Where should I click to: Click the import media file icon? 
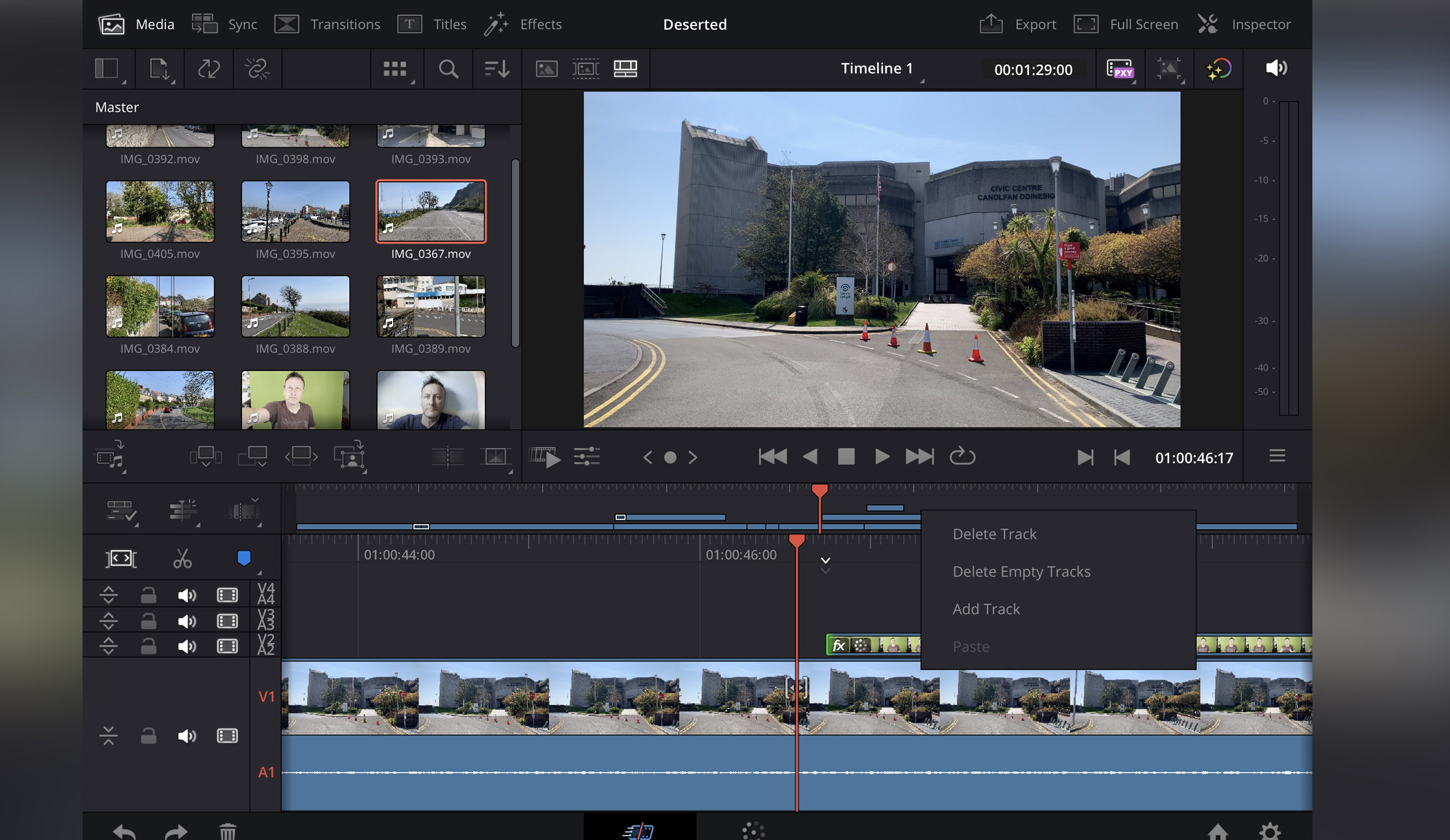coord(160,69)
